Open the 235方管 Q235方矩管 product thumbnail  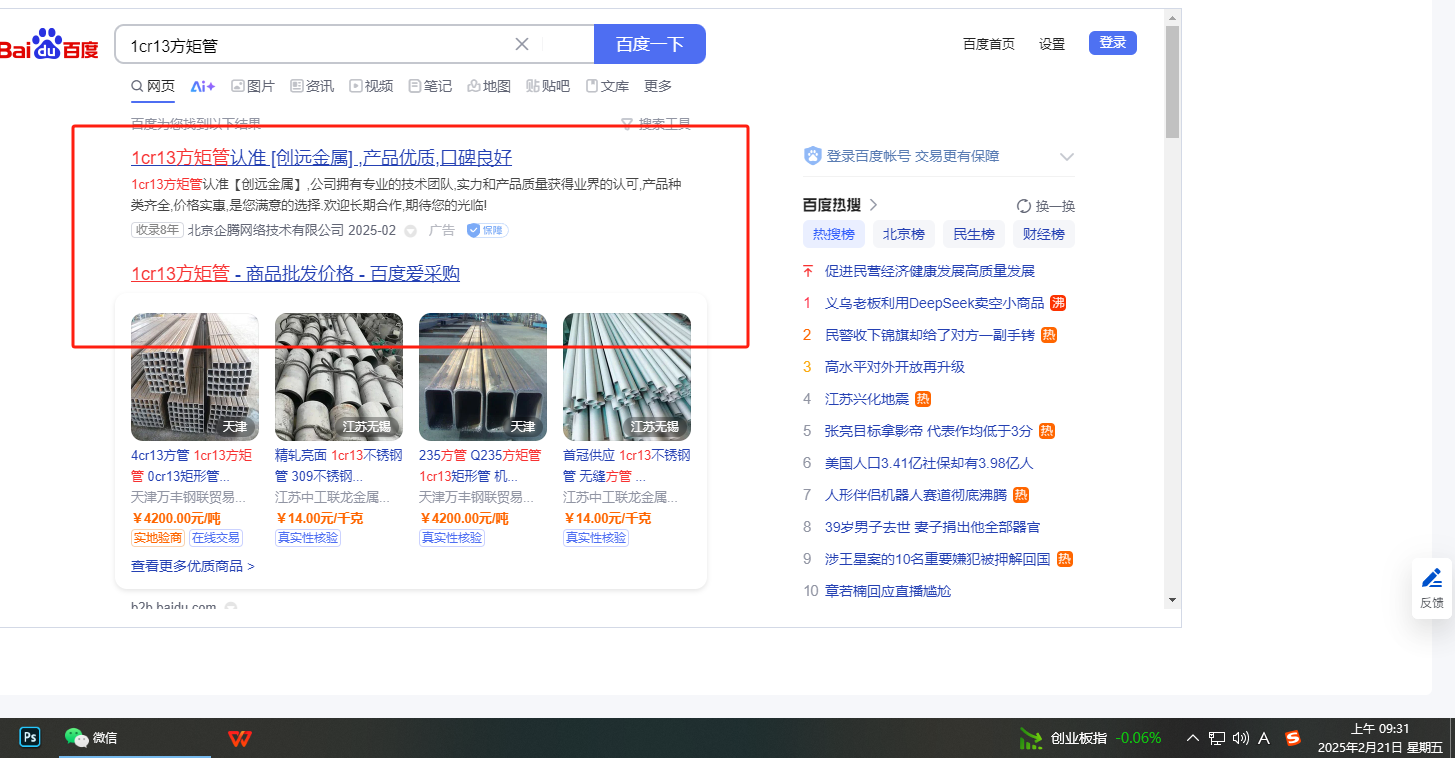[x=483, y=377]
